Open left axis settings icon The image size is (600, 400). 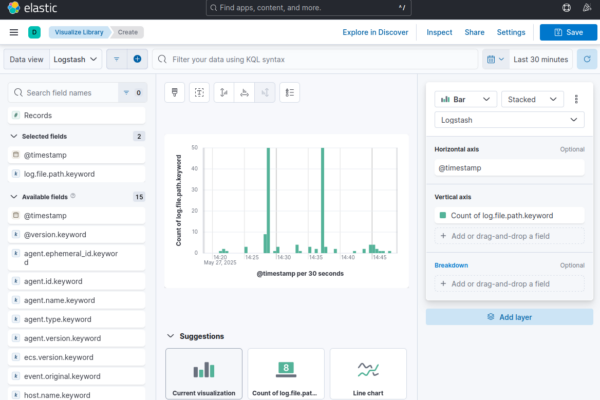tap(224, 92)
